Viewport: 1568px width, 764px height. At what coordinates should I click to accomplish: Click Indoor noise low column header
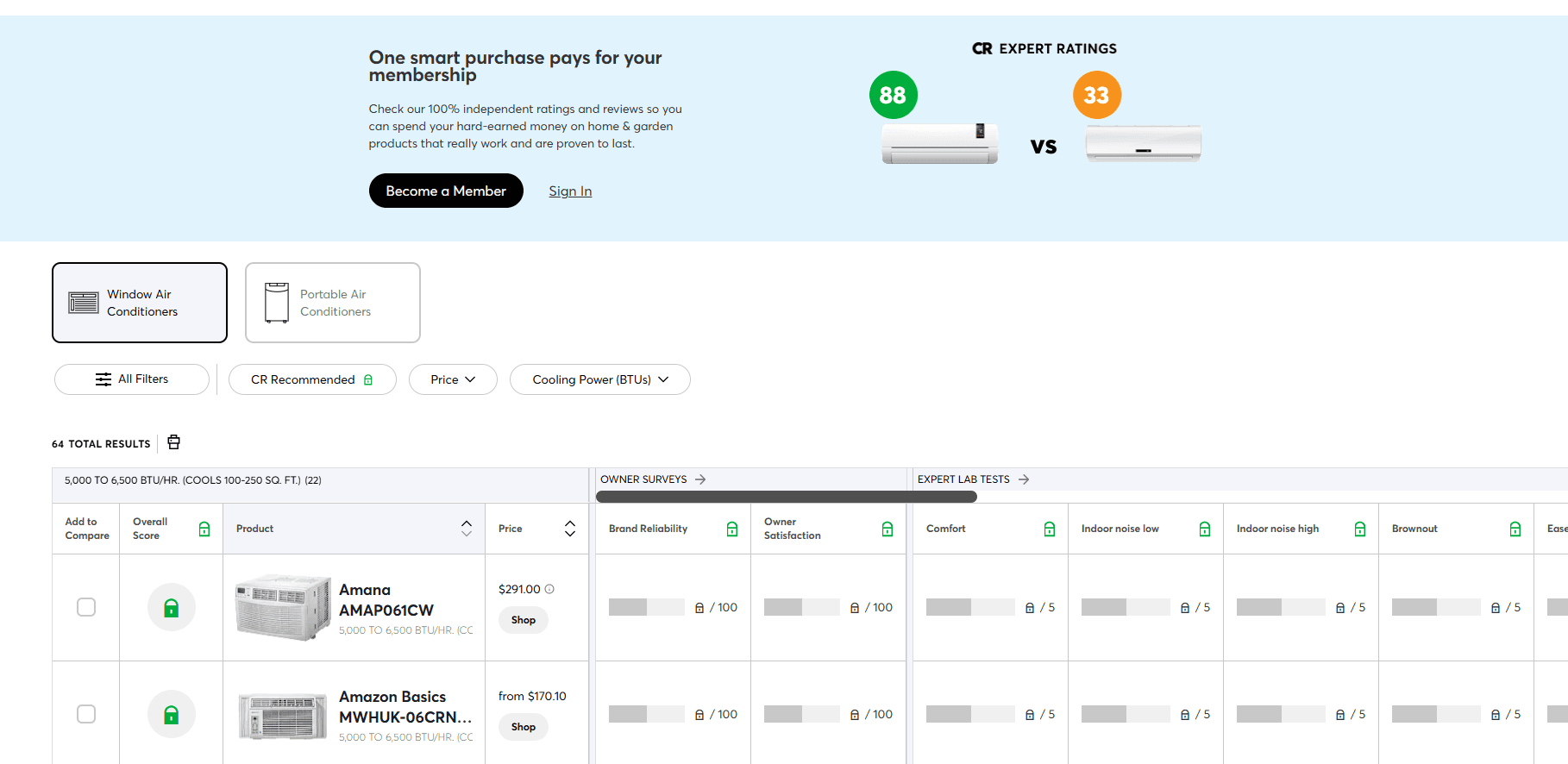click(1120, 529)
